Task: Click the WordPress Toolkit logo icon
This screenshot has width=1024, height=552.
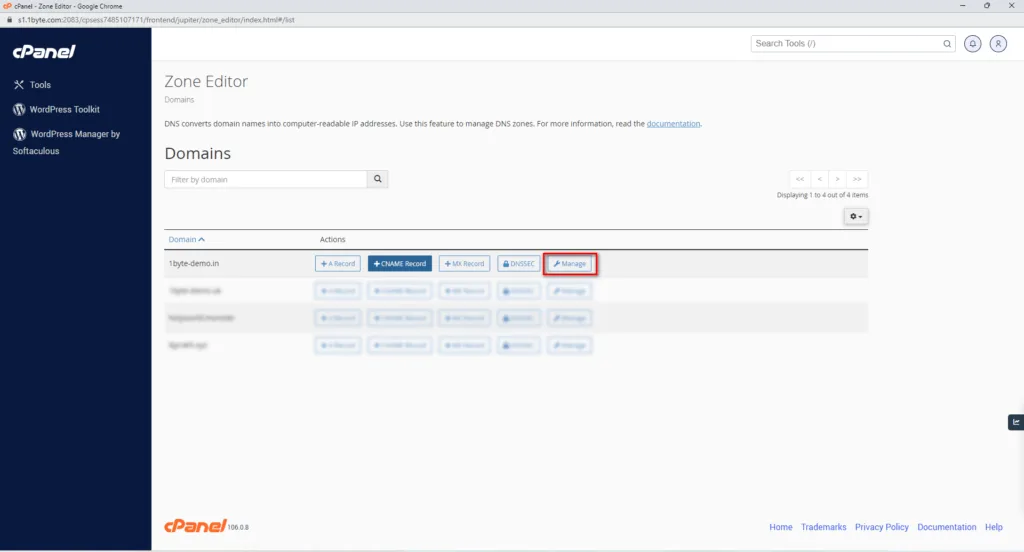Action: pyautogui.click(x=19, y=110)
